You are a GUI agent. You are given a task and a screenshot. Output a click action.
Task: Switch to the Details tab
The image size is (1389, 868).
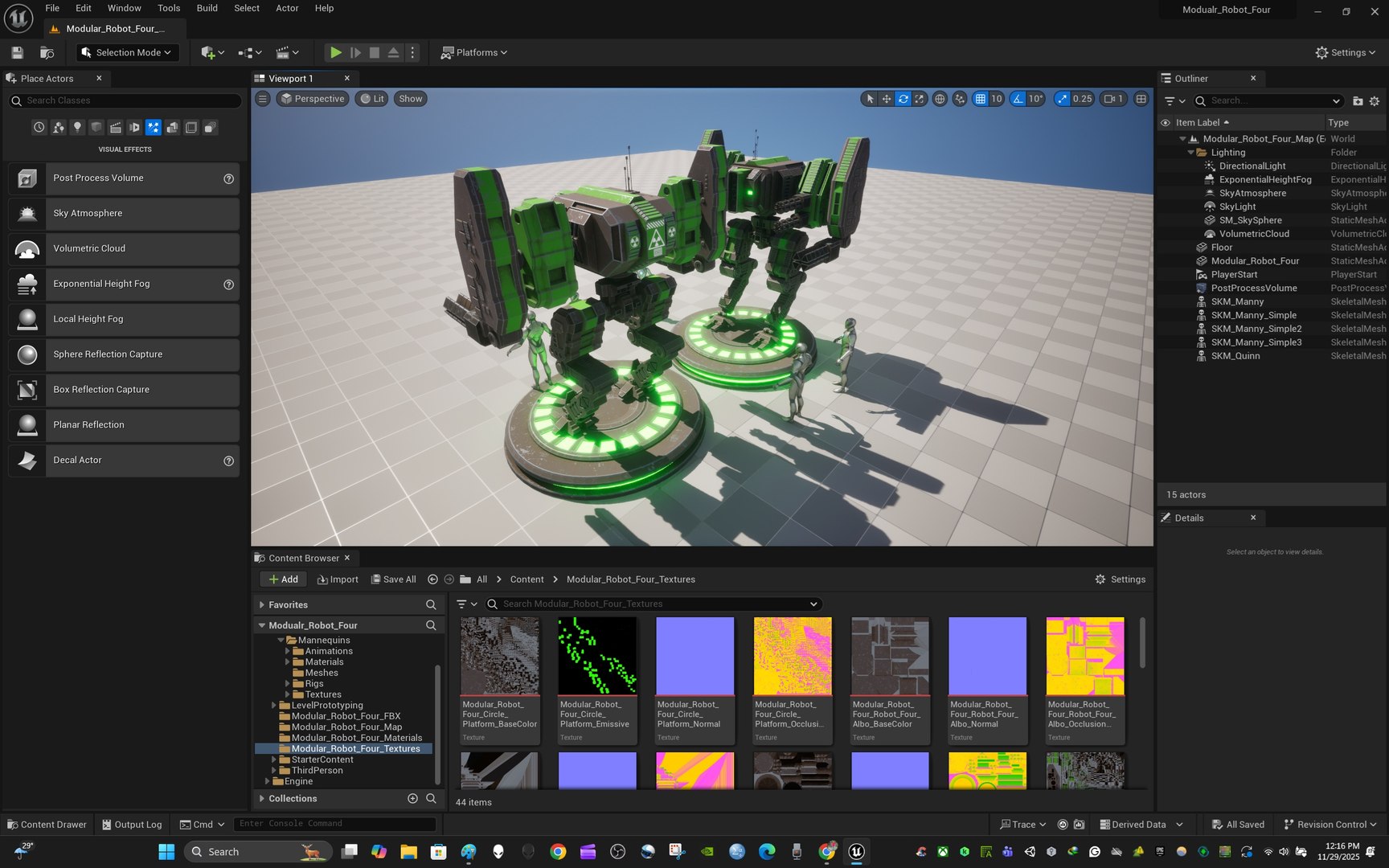click(x=1190, y=518)
